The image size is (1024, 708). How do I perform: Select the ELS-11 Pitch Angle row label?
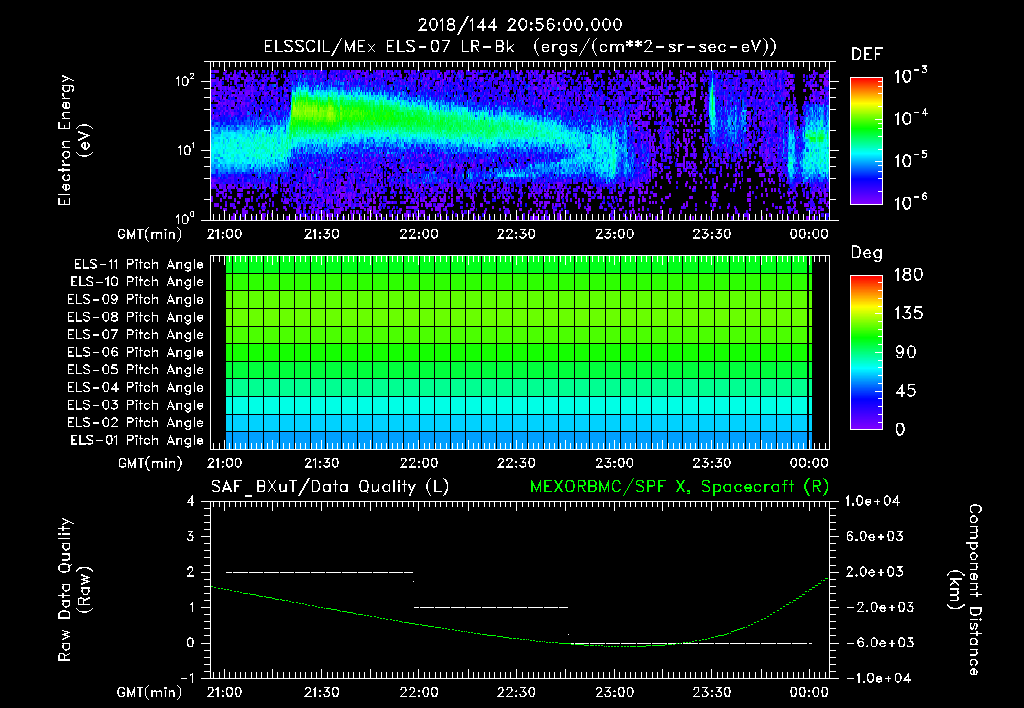coord(138,265)
